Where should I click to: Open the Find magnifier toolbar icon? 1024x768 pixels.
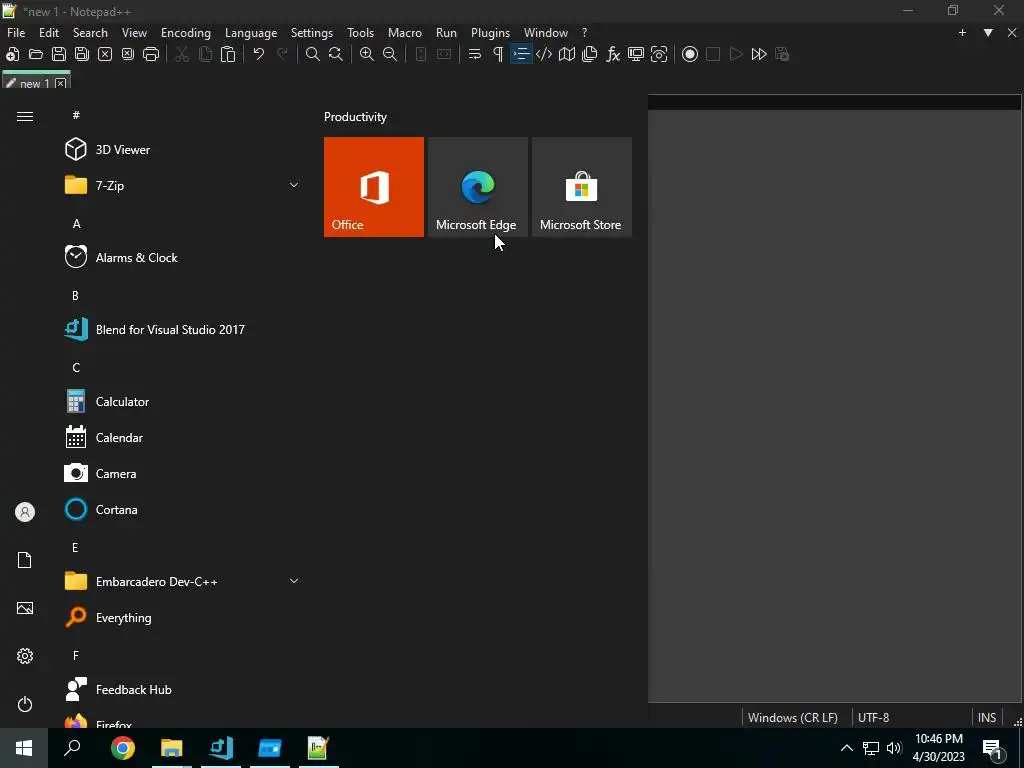click(x=313, y=54)
